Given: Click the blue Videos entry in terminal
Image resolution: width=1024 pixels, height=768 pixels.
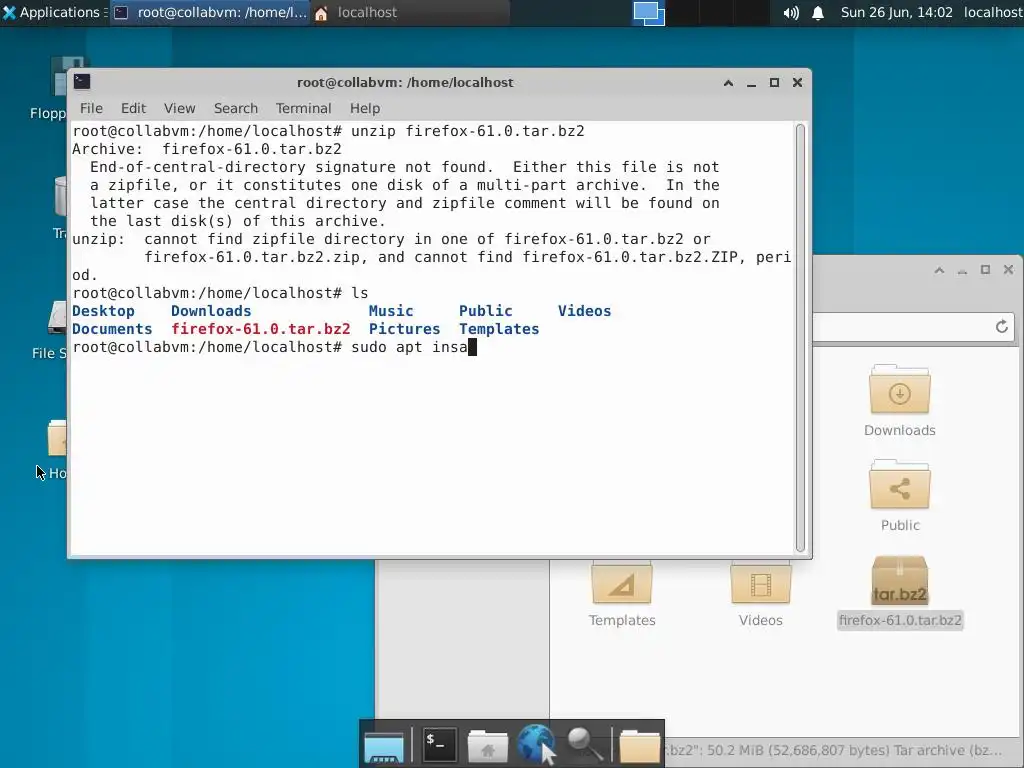Looking at the screenshot, I should pyautogui.click(x=584, y=311).
